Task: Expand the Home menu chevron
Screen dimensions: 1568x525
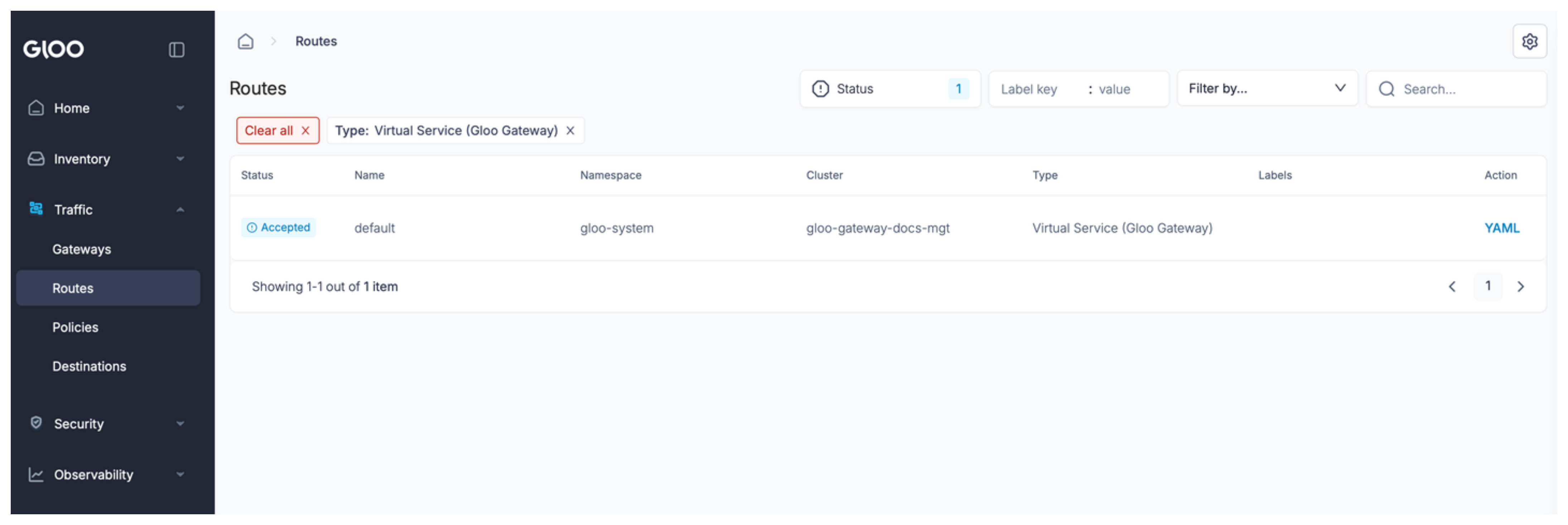Action: pyautogui.click(x=180, y=108)
